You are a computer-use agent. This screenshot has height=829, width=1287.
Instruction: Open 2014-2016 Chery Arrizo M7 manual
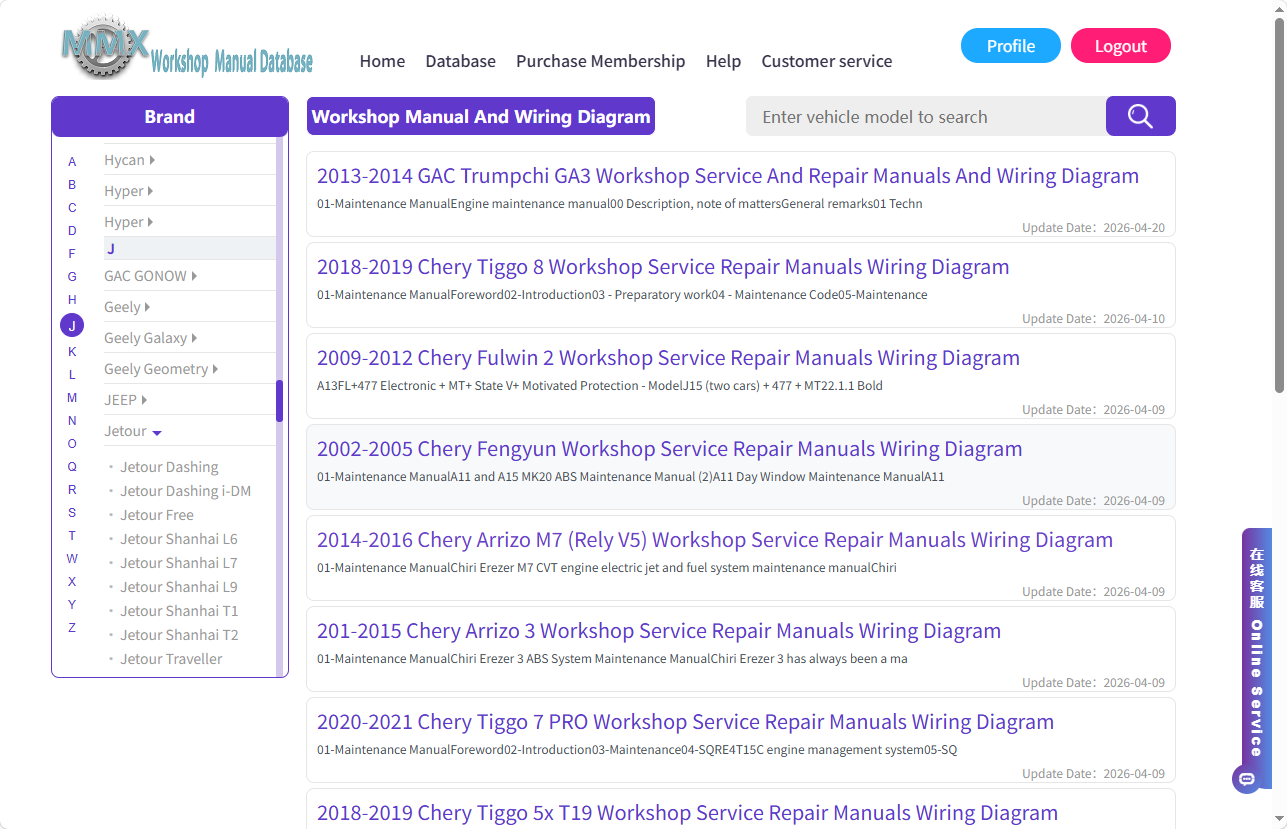[715, 540]
